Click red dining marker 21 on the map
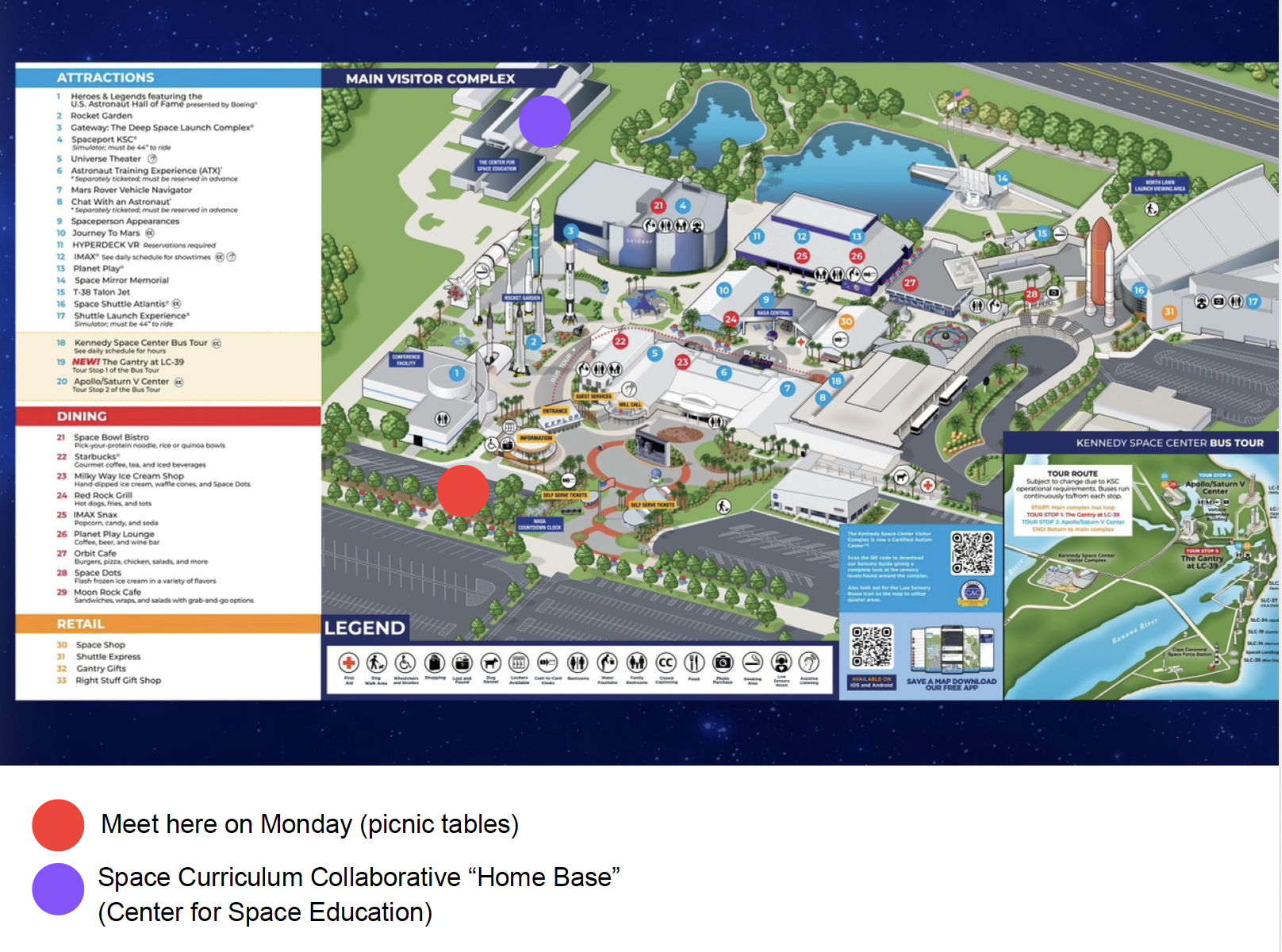The width and height of the screenshot is (1282, 952). [x=658, y=205]
